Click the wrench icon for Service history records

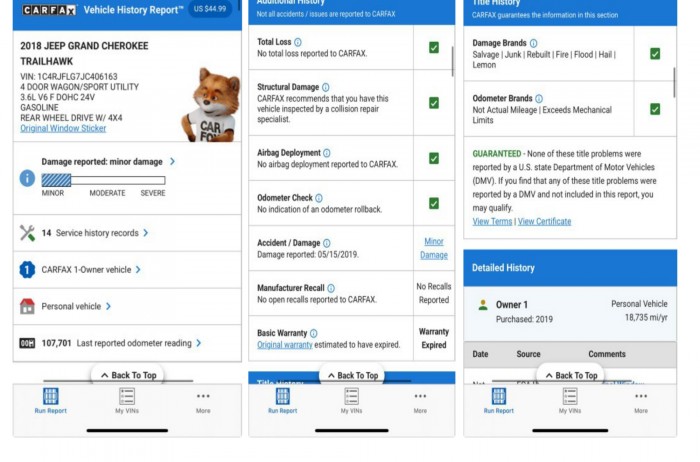pyautogui.click(x=28, y=233)
